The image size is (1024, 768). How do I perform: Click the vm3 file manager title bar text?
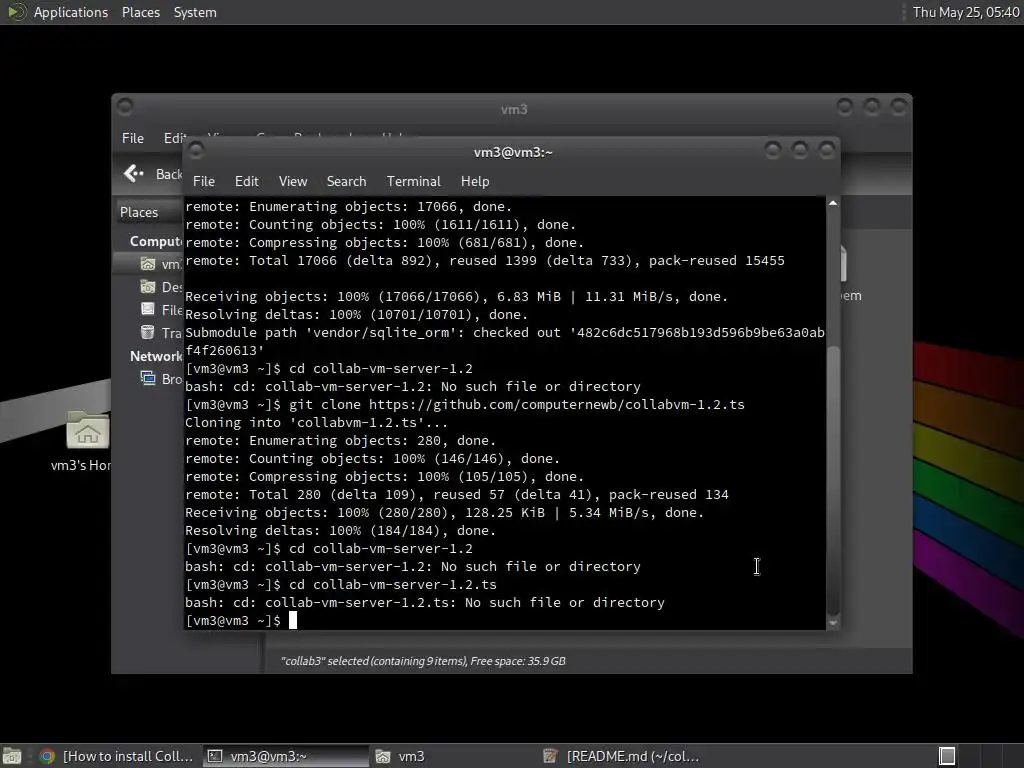pos(514,109)
